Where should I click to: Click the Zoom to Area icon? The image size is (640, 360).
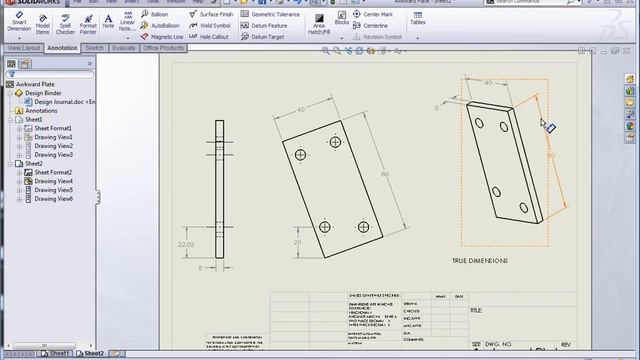337,51
